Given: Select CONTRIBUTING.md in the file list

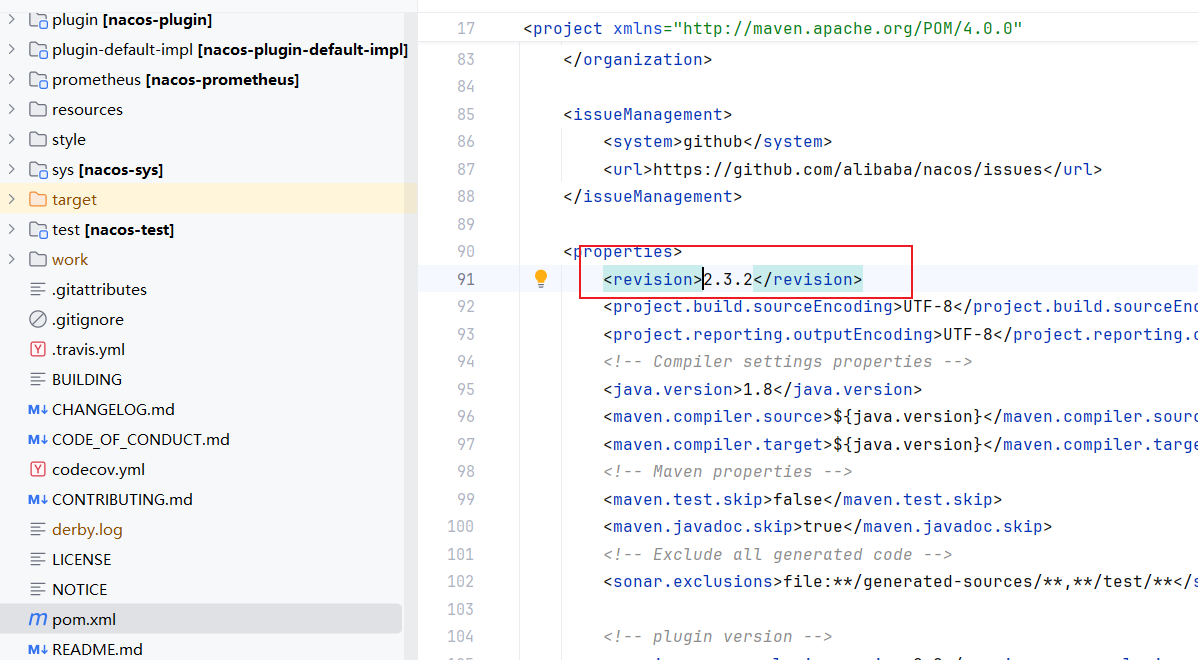Looking at the screenshot, I should pos(122,499).
